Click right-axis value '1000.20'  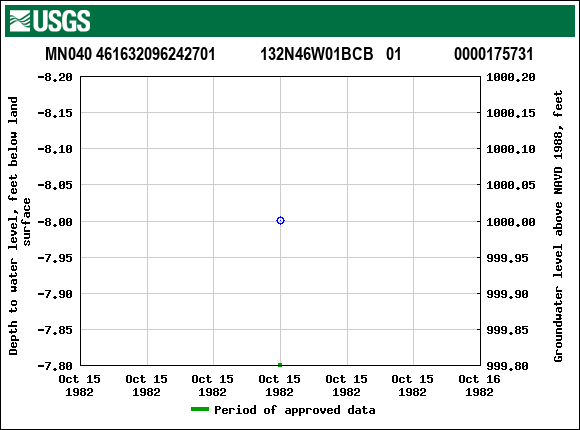click(x=511, y=77)
